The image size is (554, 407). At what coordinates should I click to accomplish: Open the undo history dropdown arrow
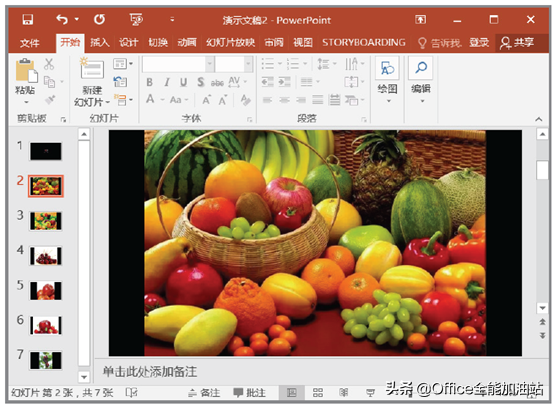pos(77,19)
